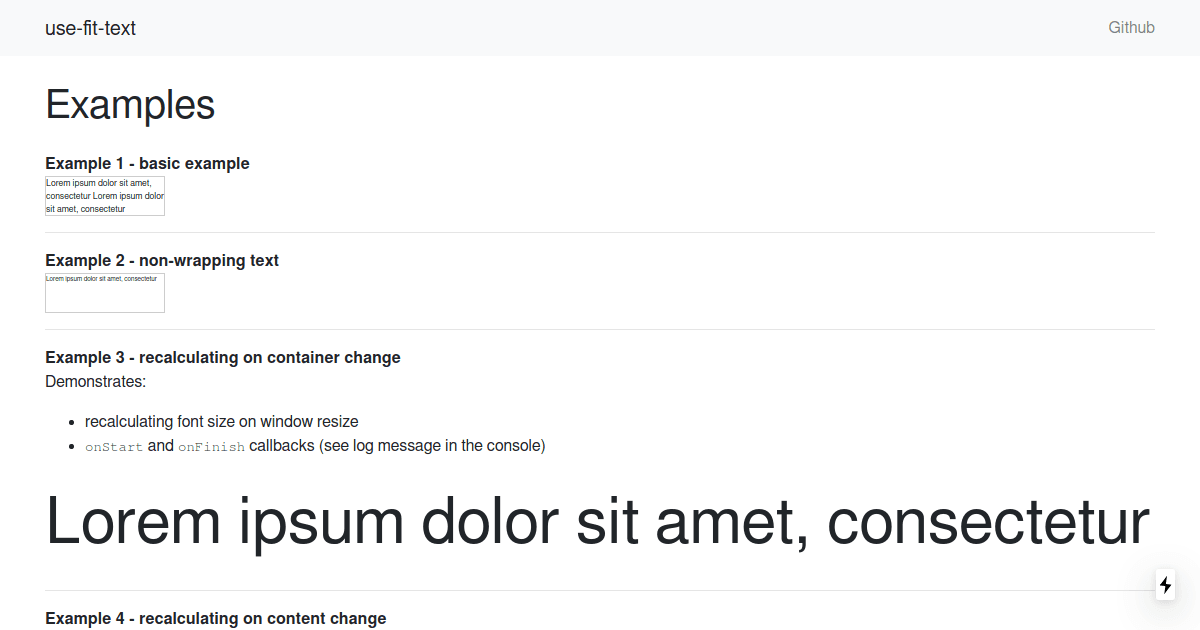Select the Examples page heading
Screen dimensions: 1200x630
click(130, 104)
